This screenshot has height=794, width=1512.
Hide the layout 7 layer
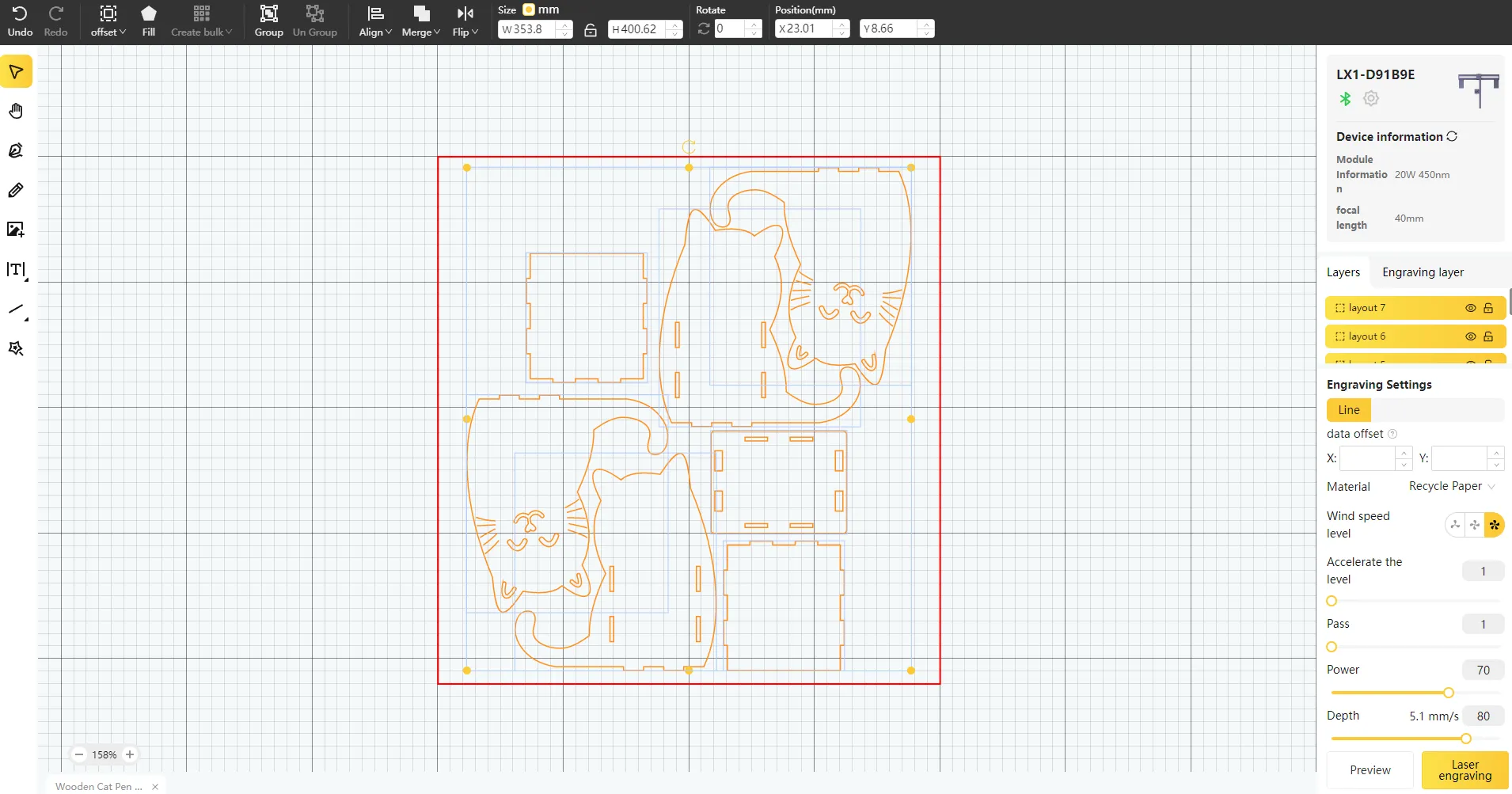1470,308
